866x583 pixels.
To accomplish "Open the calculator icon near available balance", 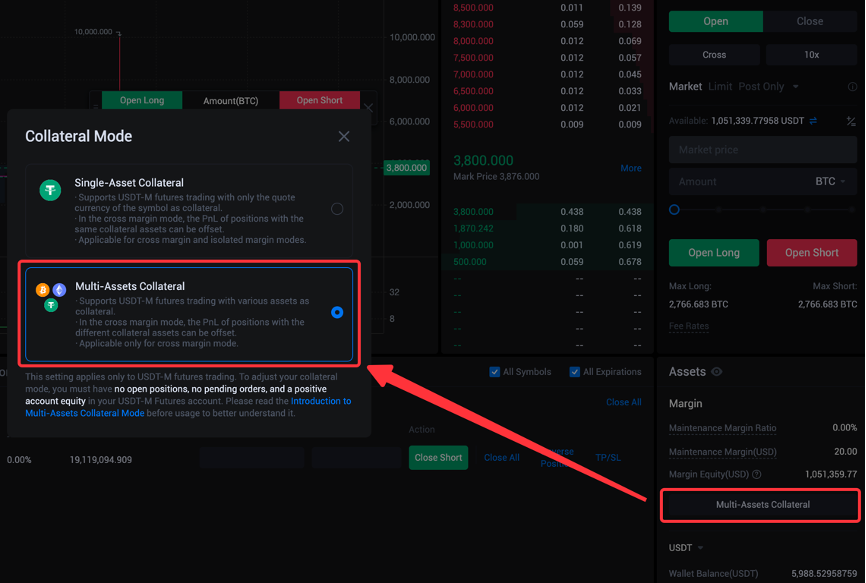I will pos(851,121).
